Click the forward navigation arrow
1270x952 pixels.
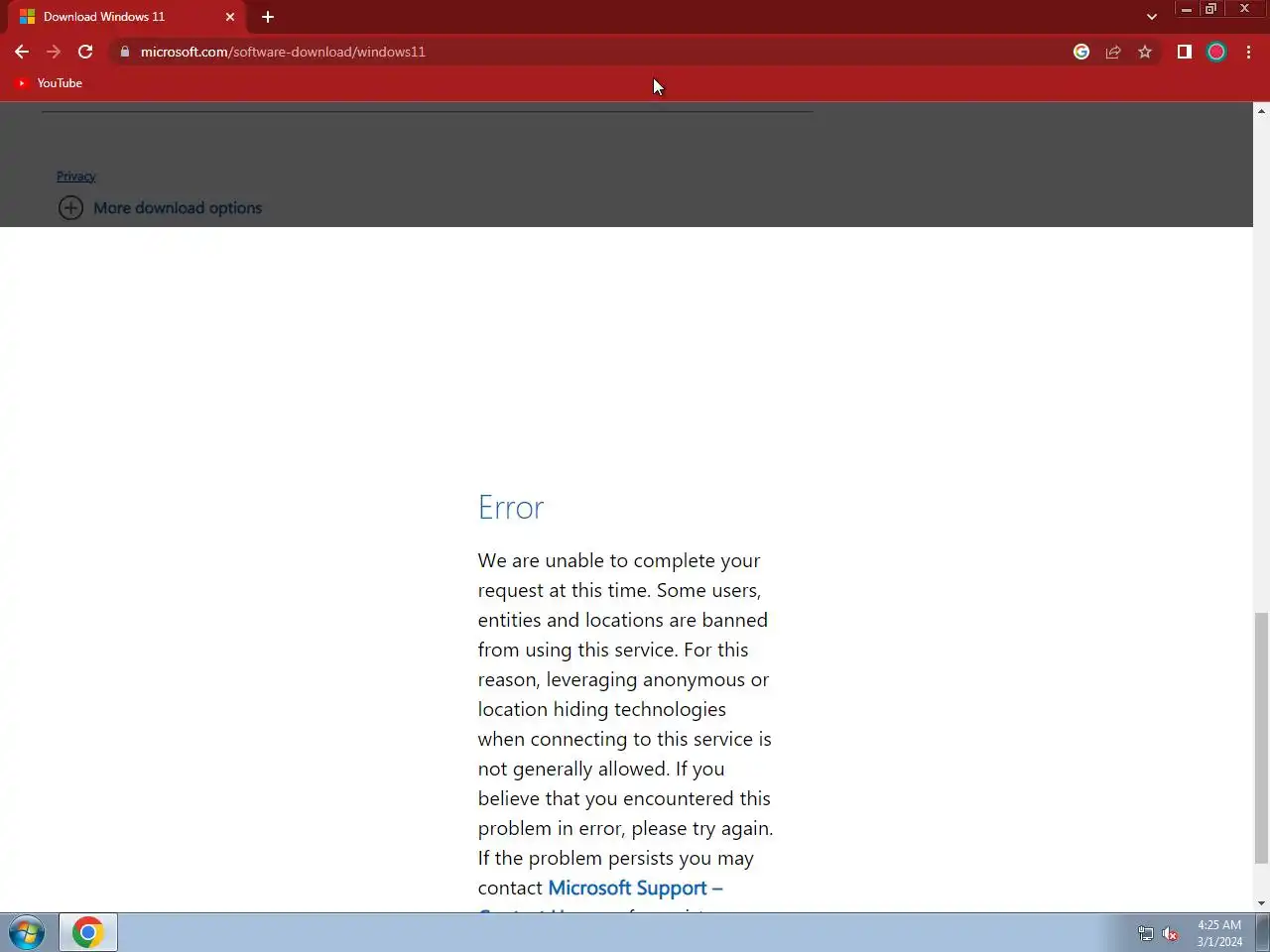click(54, 52)
